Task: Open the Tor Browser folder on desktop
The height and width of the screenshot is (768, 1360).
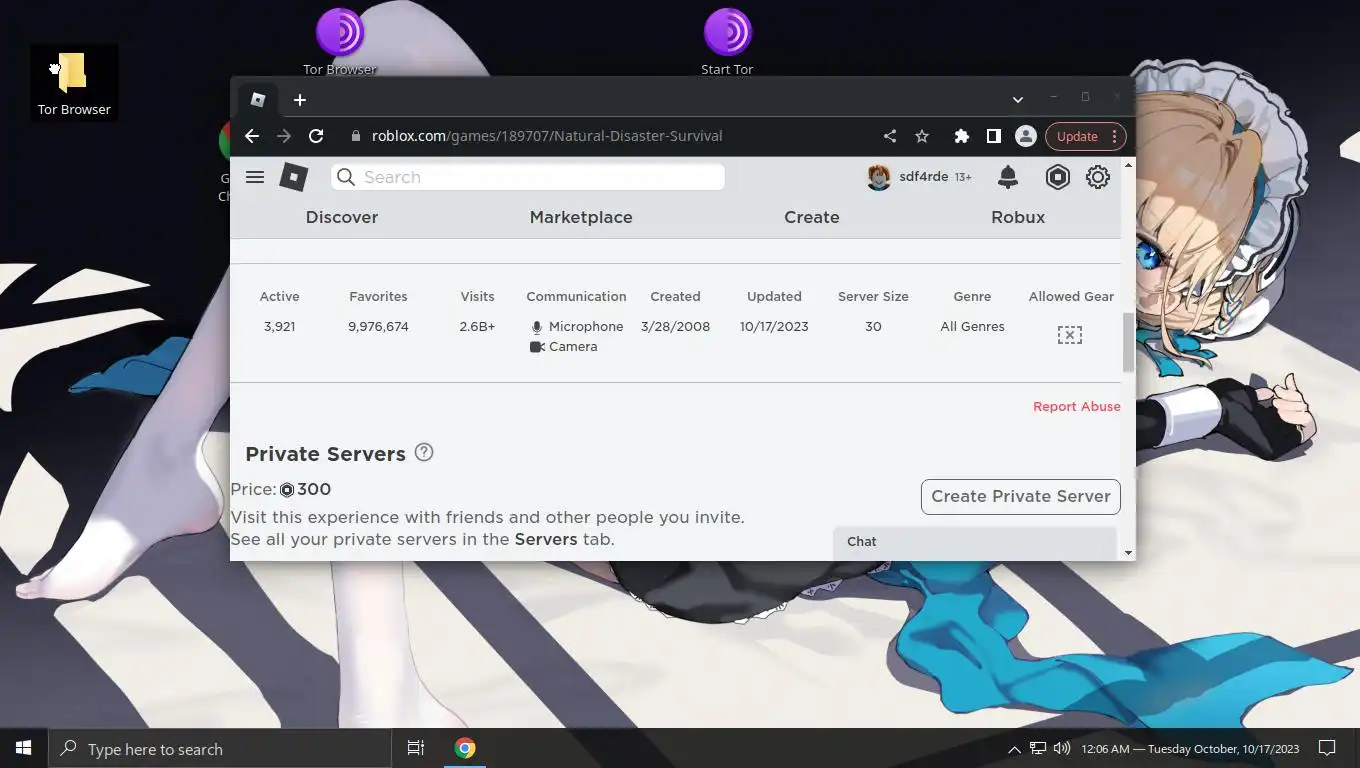Action: [73, 84]
